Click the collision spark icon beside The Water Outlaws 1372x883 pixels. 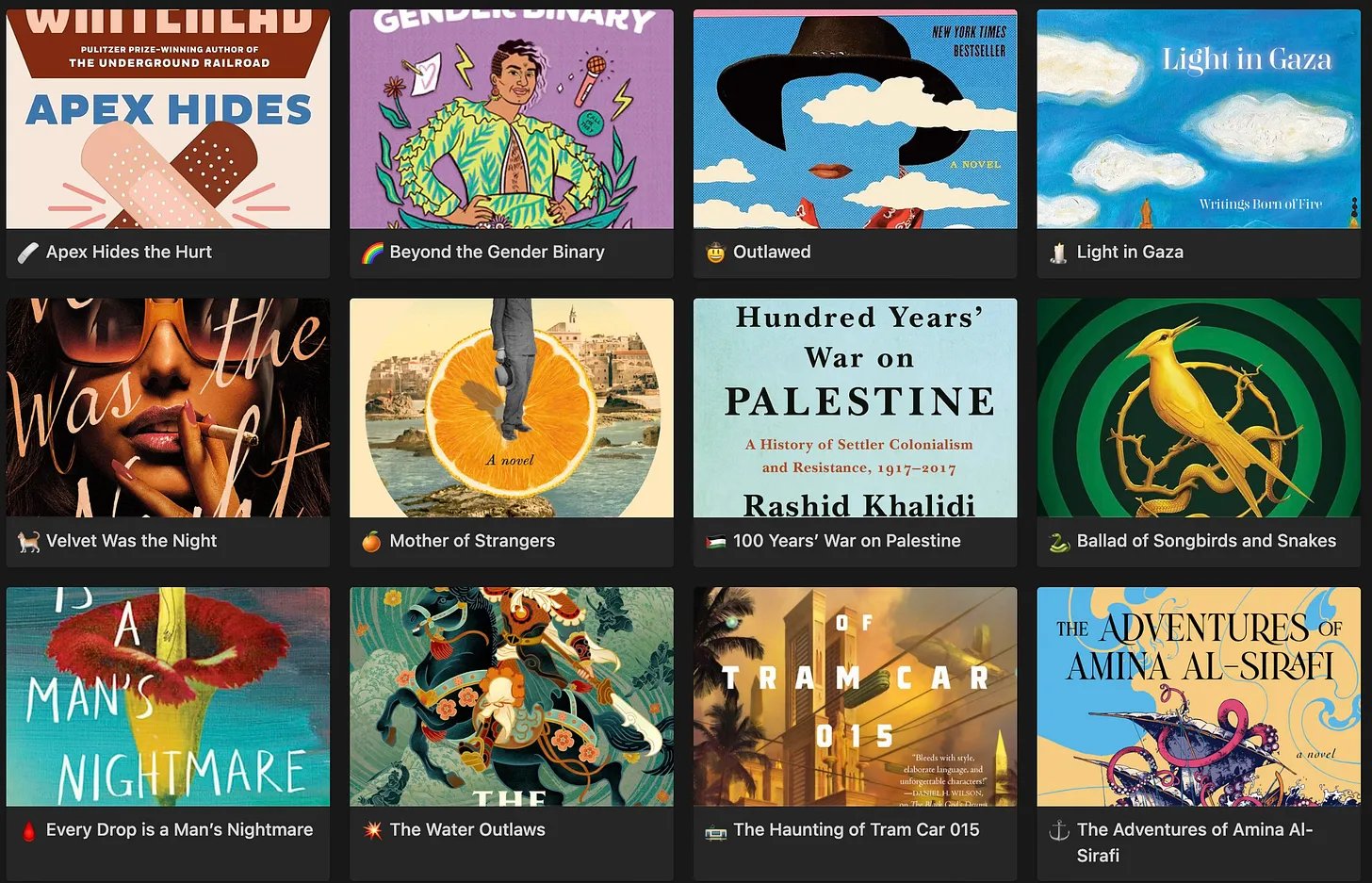click(372, 830)
